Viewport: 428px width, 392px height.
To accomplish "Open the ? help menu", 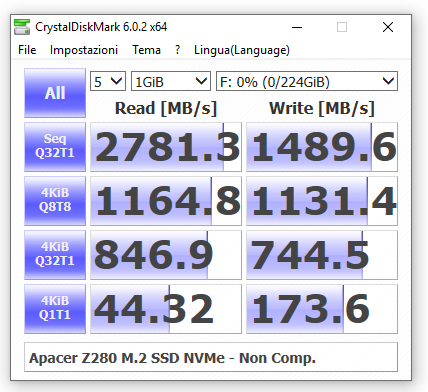I will (178, 50).
